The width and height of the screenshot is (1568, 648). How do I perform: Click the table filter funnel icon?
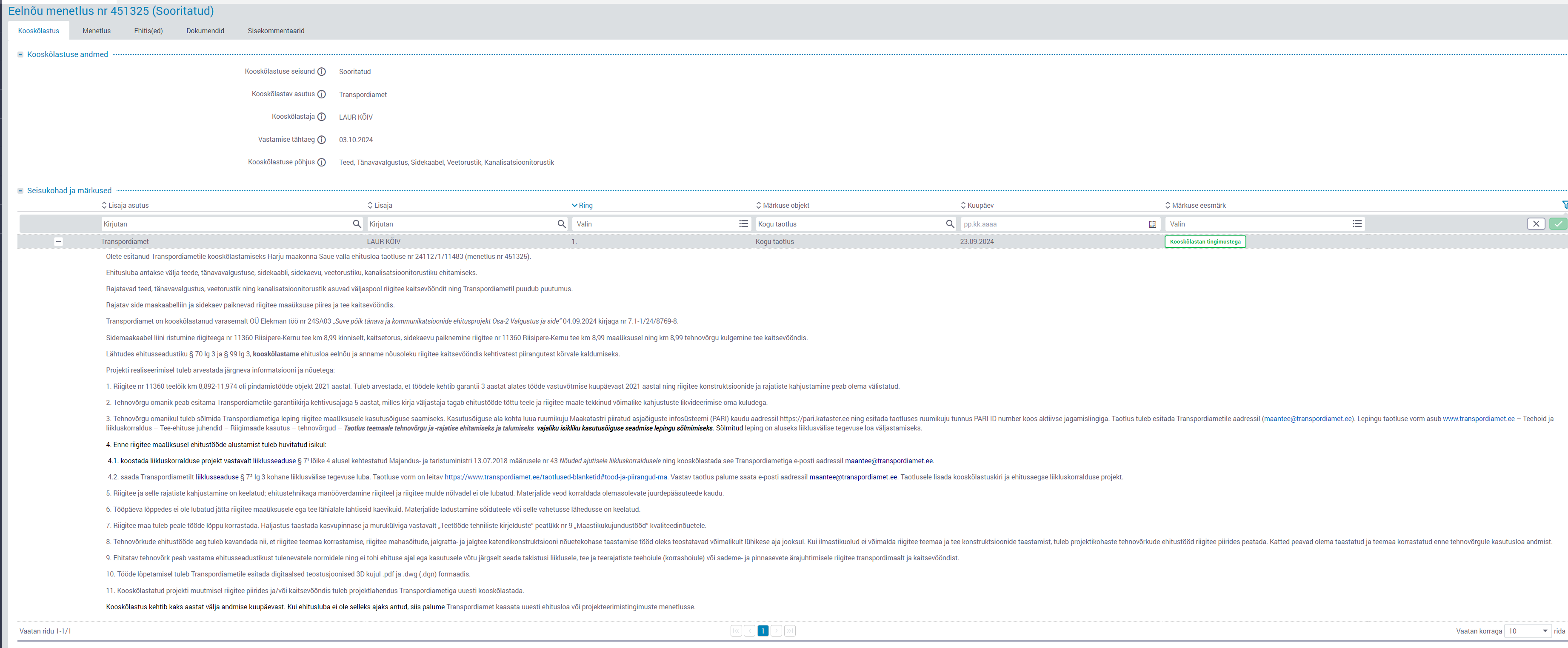1564,205
